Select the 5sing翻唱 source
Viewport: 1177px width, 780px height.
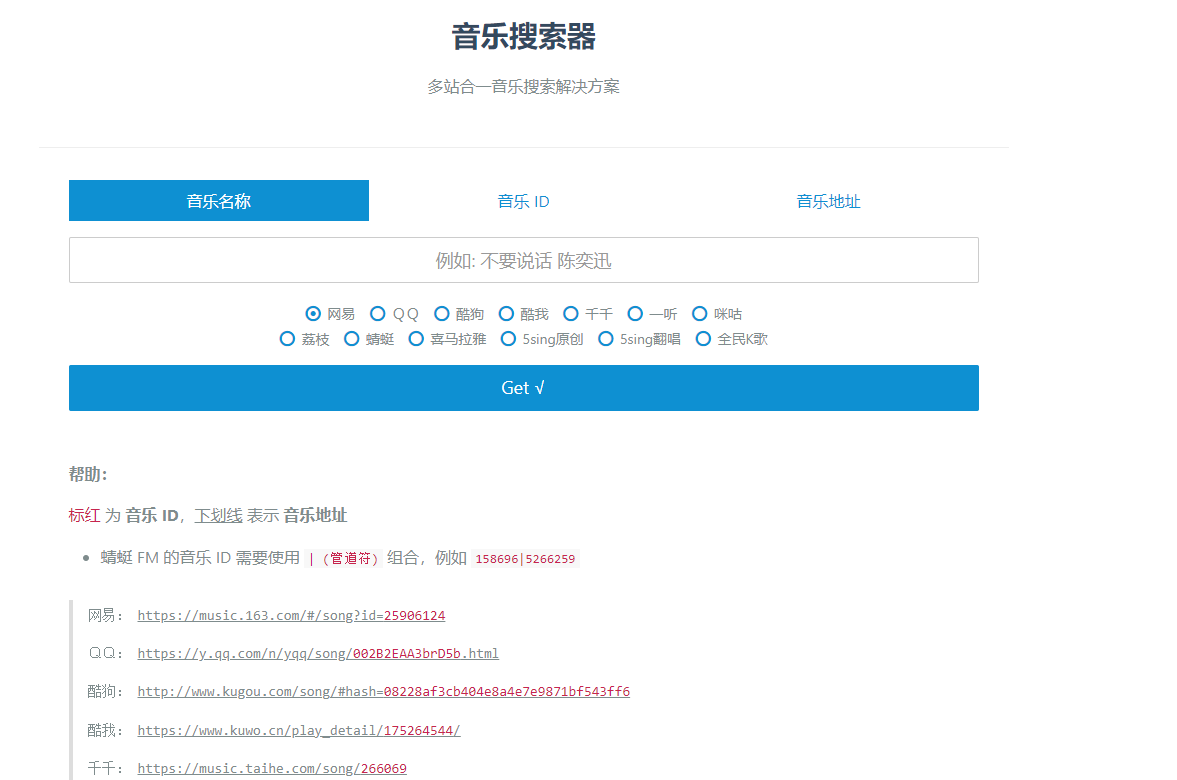point(606,339)
